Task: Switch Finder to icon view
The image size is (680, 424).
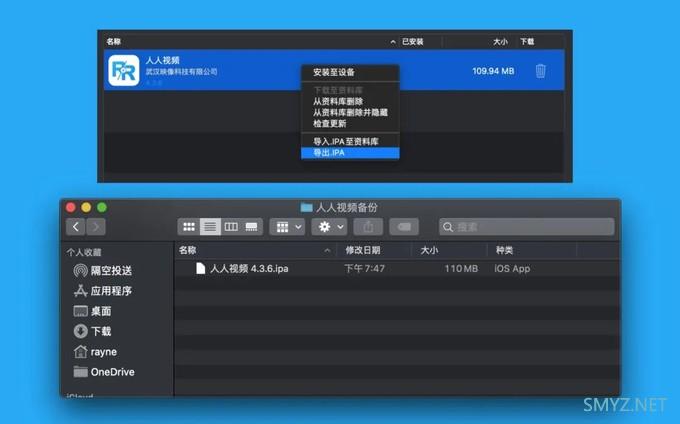Action: 189,227
